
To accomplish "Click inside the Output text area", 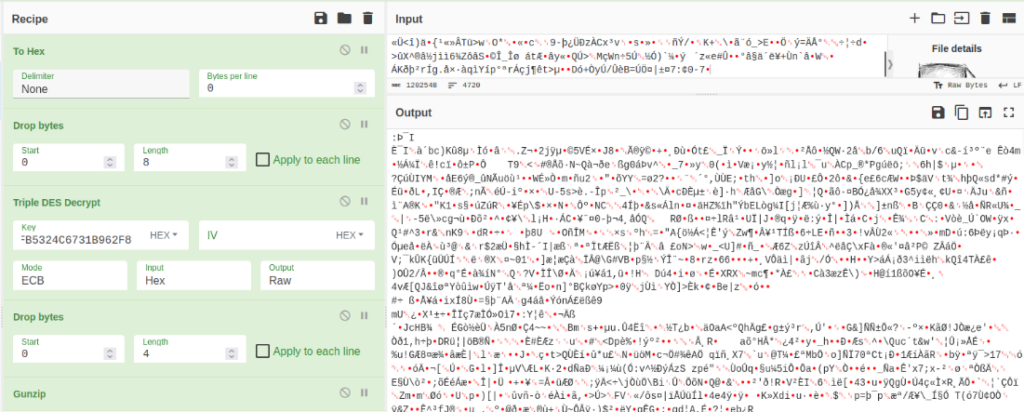I will pos(705,269).
